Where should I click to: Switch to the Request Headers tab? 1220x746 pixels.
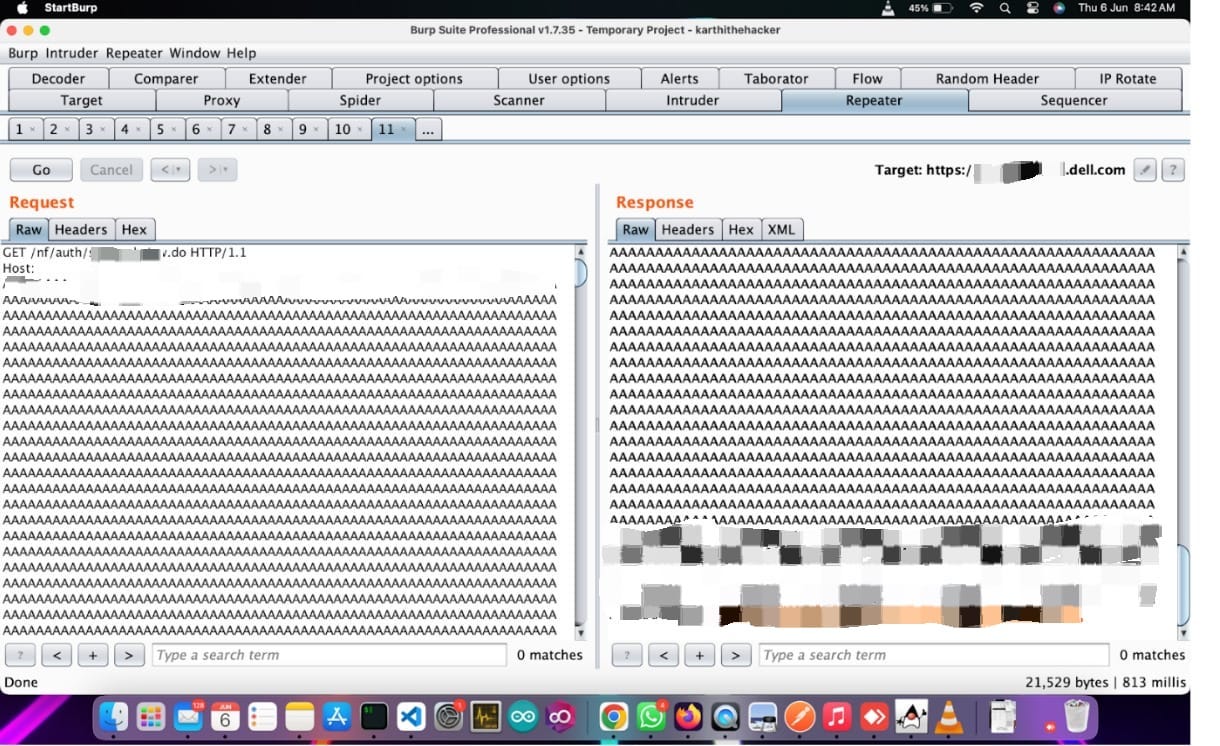81,229
